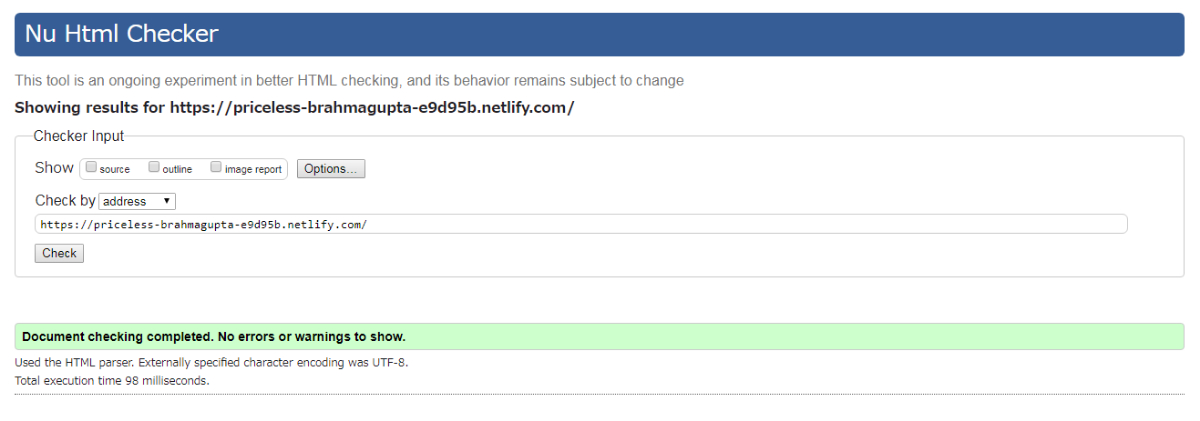Tick the outline checkbox
The image size is (1200, 421).
[154, 168]
